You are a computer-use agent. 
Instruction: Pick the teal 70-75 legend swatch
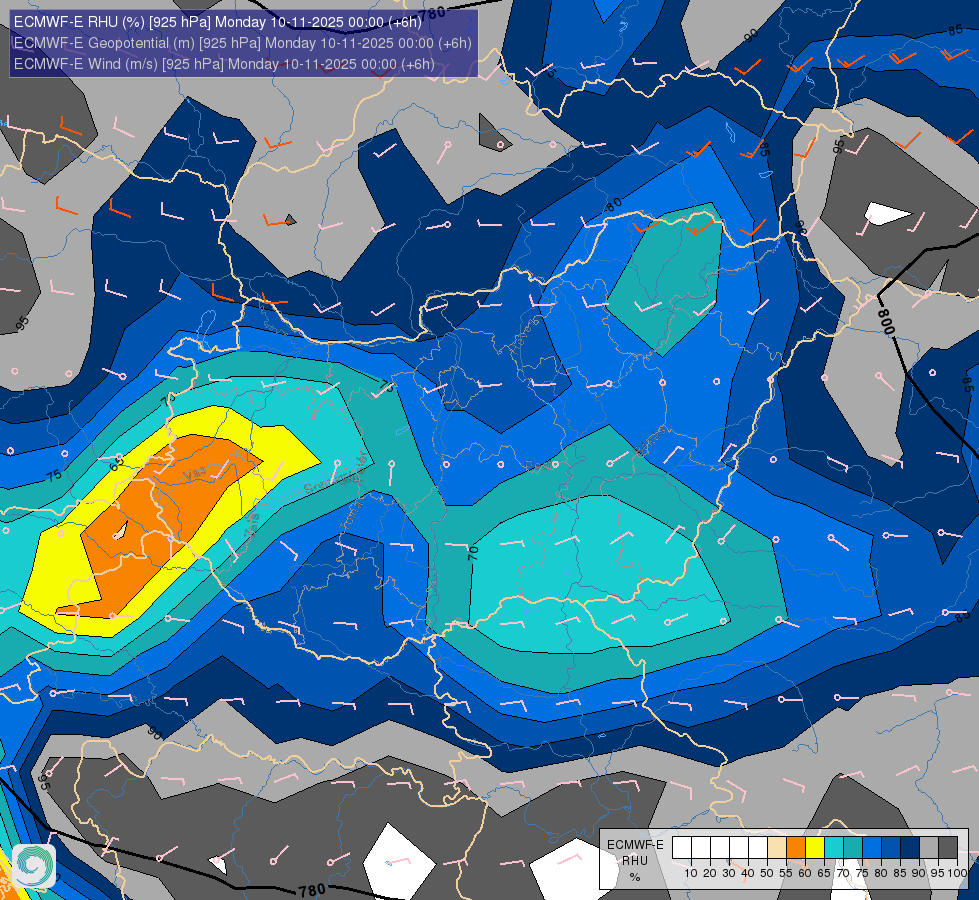[853, 848]
